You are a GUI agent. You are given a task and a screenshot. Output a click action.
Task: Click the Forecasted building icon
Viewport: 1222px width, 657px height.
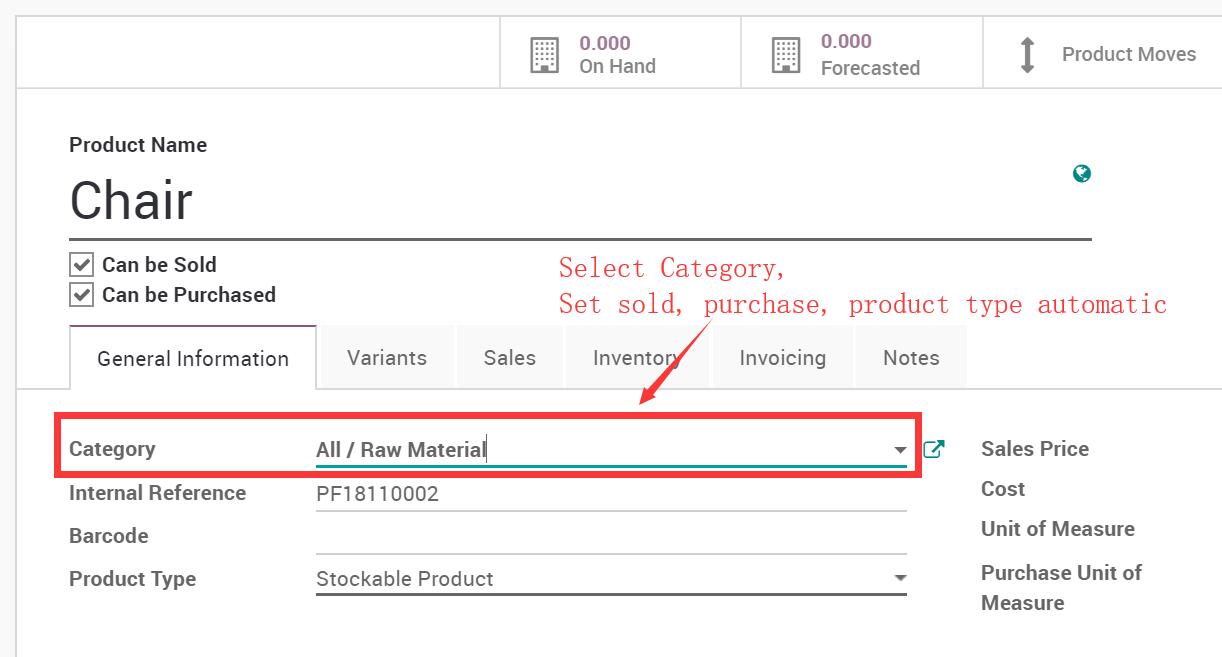point(786,55)
